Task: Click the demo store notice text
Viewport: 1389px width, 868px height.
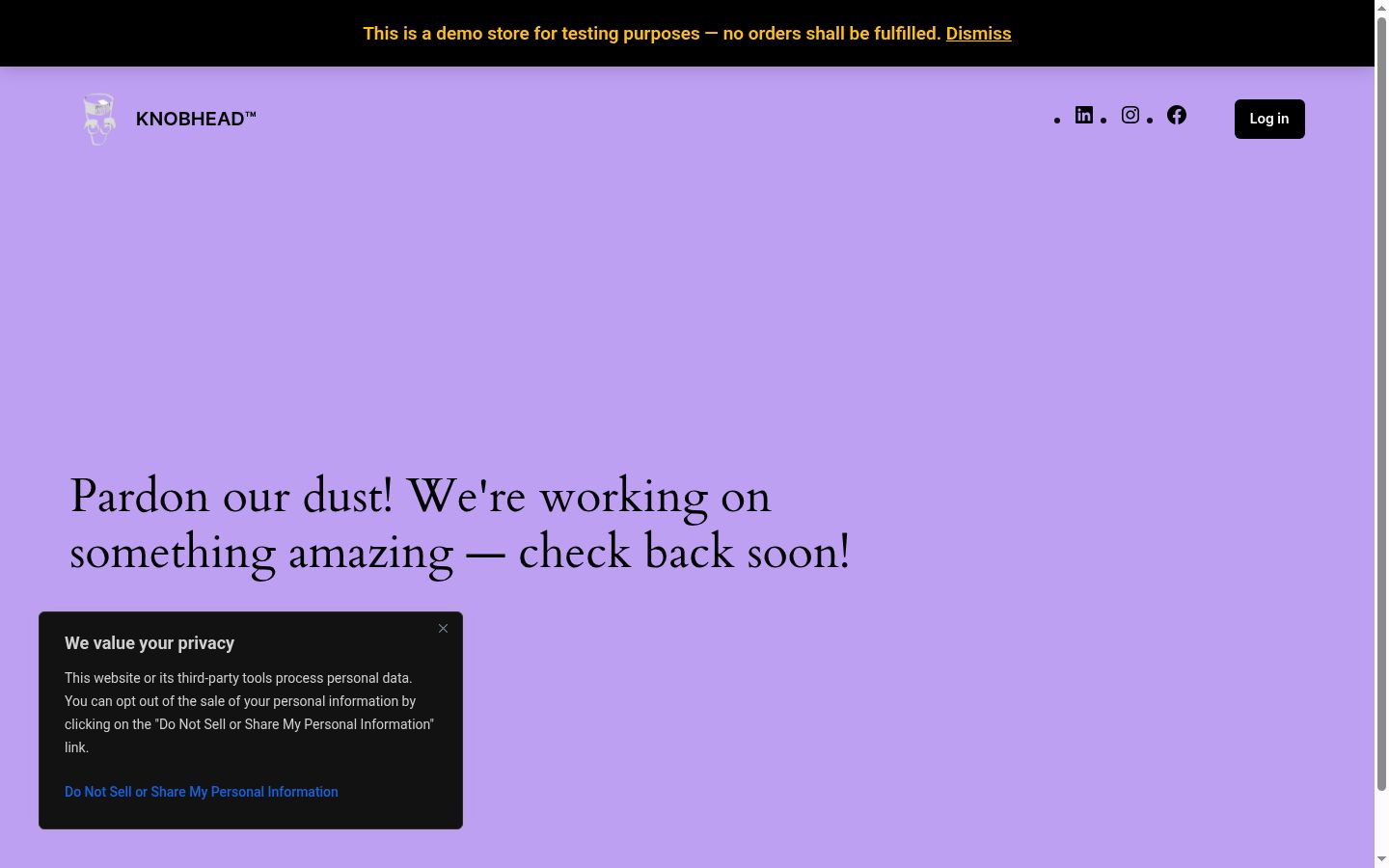Action: (652, 34)
